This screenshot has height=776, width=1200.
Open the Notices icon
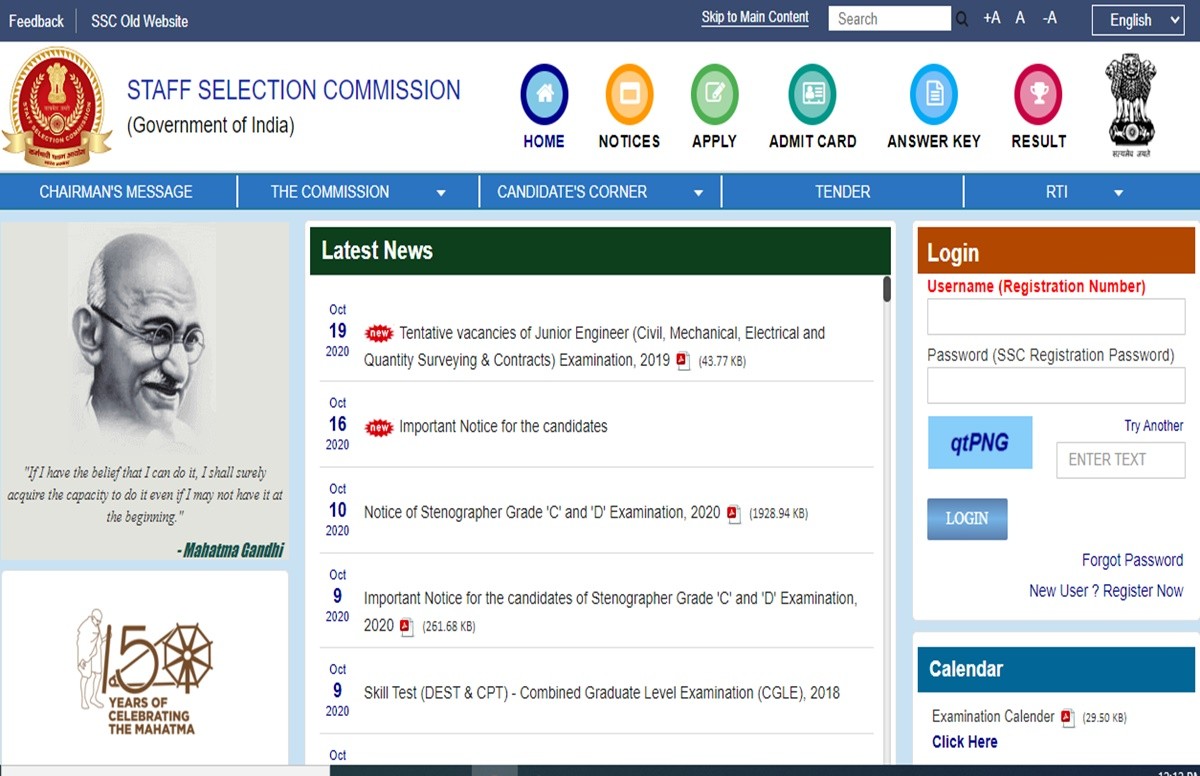(x=629, y=94)
